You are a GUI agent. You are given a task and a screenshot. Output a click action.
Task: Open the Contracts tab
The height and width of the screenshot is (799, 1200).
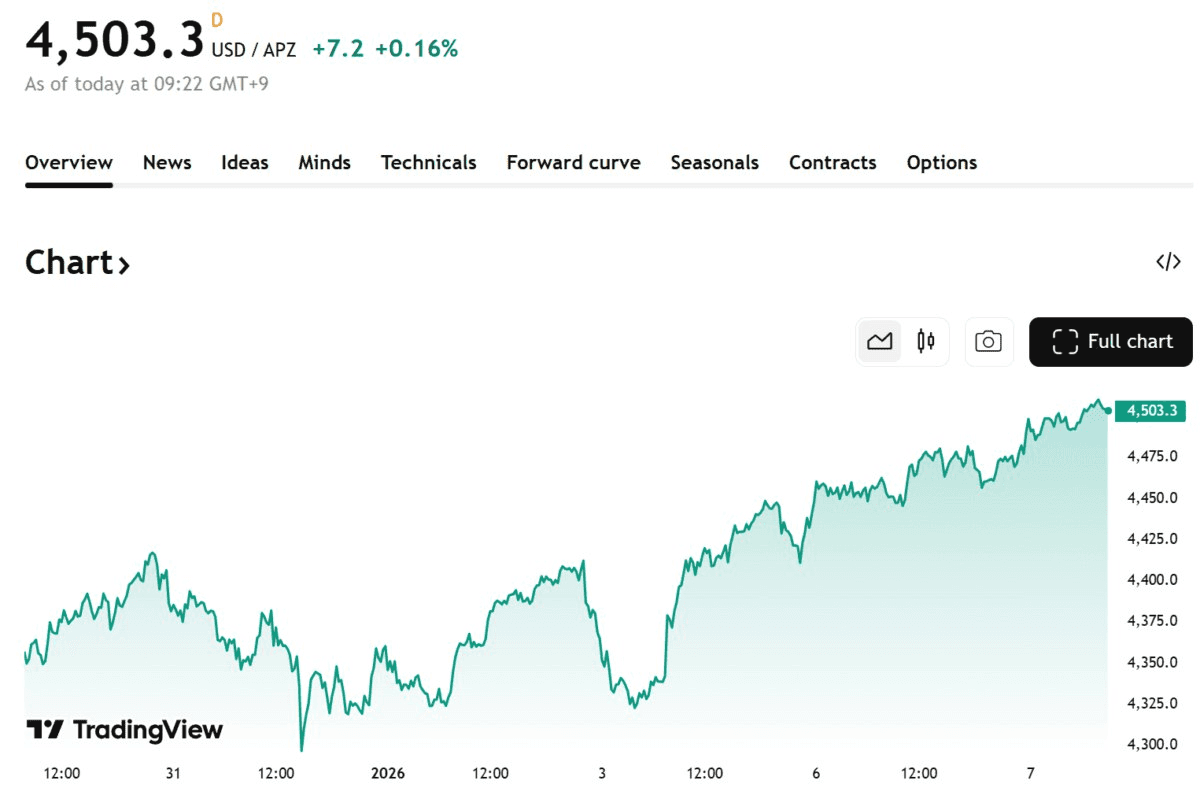pos(832,162)
